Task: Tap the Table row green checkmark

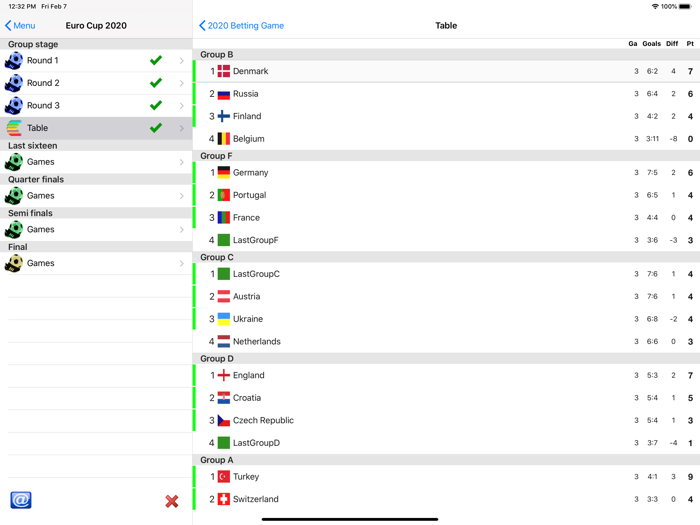Action: tap(156, 128)
